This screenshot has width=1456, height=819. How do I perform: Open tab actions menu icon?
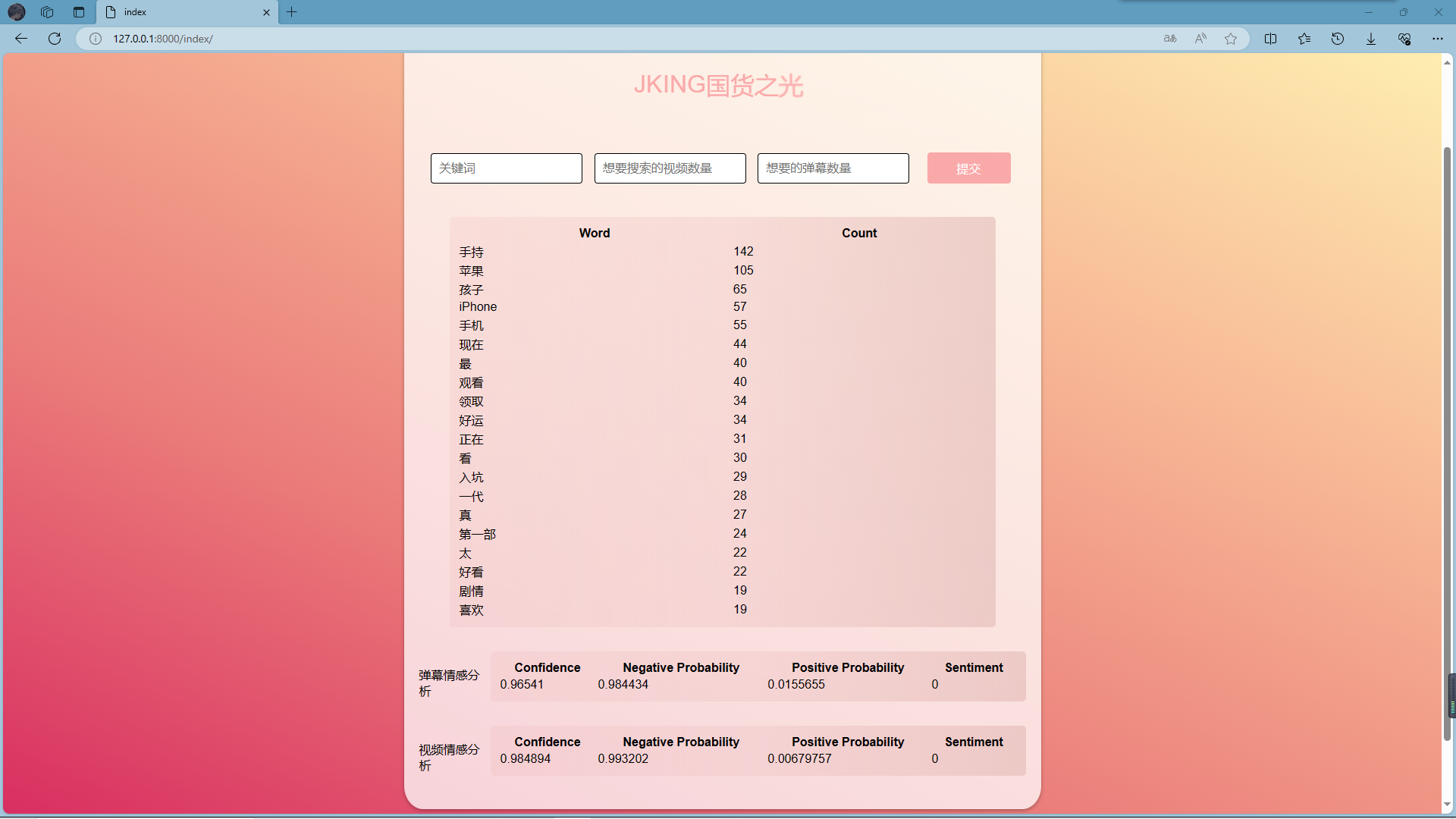point(79,12)
